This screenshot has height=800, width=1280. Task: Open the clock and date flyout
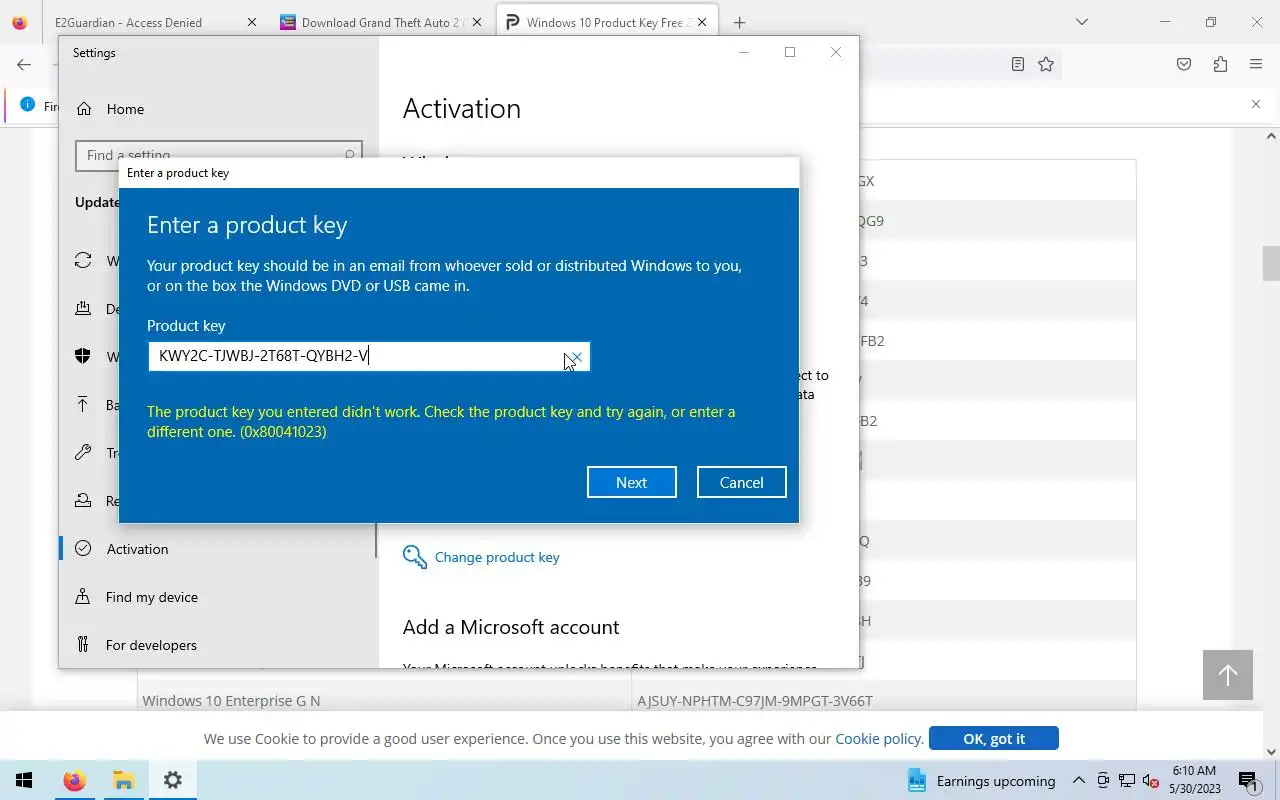point(1194,780)
